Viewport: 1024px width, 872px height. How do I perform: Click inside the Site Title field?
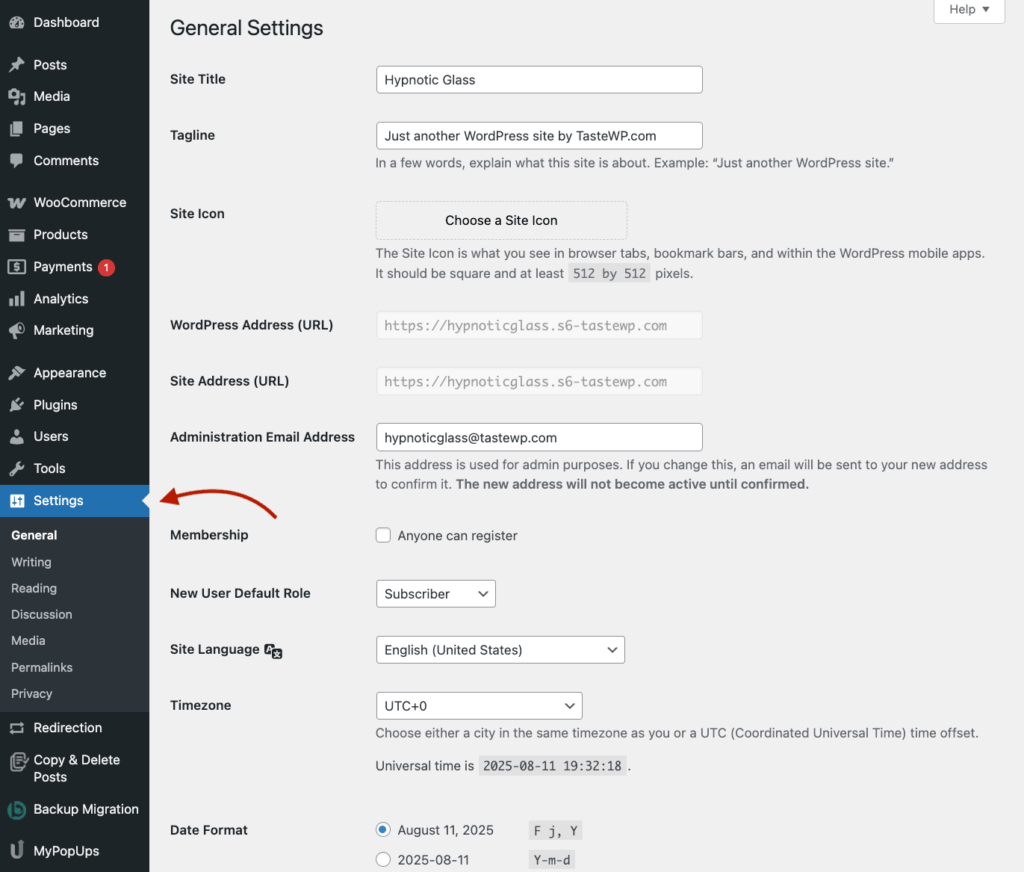pyautogui.click(x=539, y=79)
